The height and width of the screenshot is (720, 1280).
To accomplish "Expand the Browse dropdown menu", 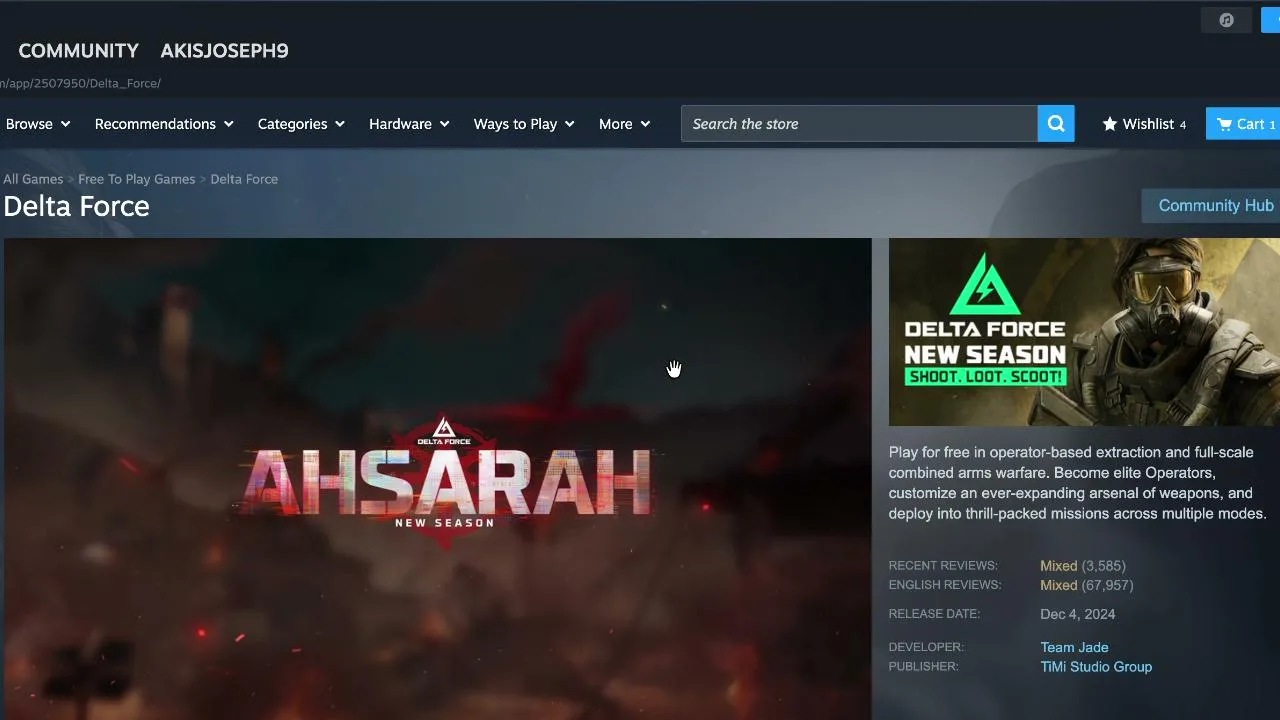I will [38, 124].
